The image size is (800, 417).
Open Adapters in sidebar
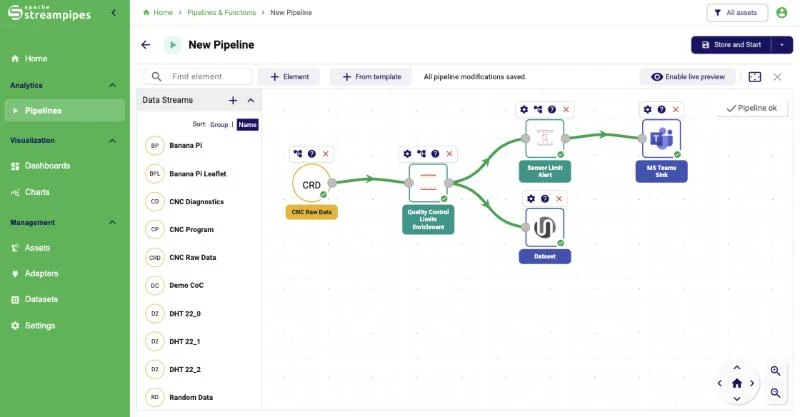(65, 274)
